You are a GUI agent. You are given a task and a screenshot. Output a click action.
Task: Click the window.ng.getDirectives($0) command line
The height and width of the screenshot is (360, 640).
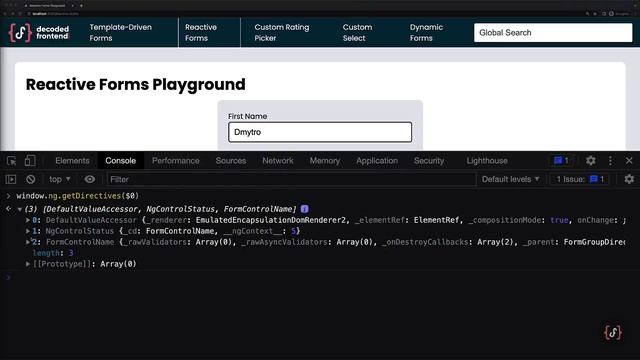click(78, 196)
